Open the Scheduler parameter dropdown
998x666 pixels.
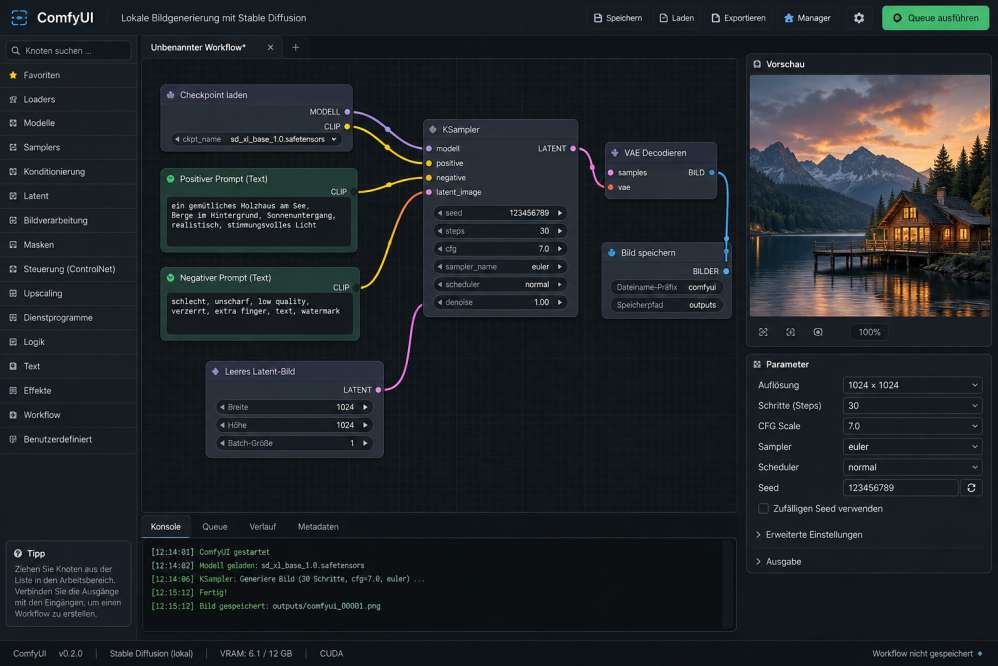(x=911, y=467)
